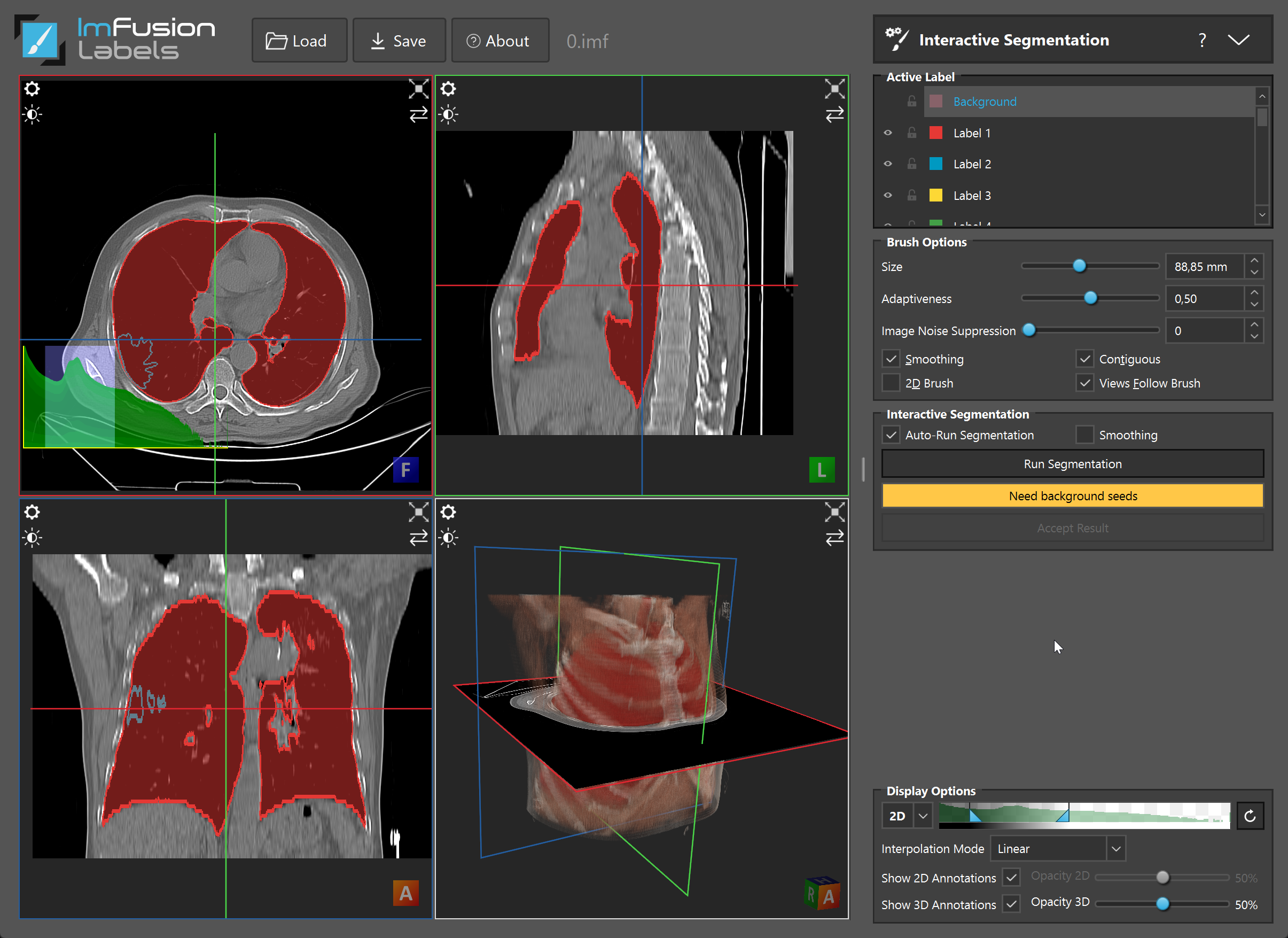Viewport: 1288px width, 938px height.
Task: Toggle Show 3D Annotations checkbox
Action: click(1011, 903)
